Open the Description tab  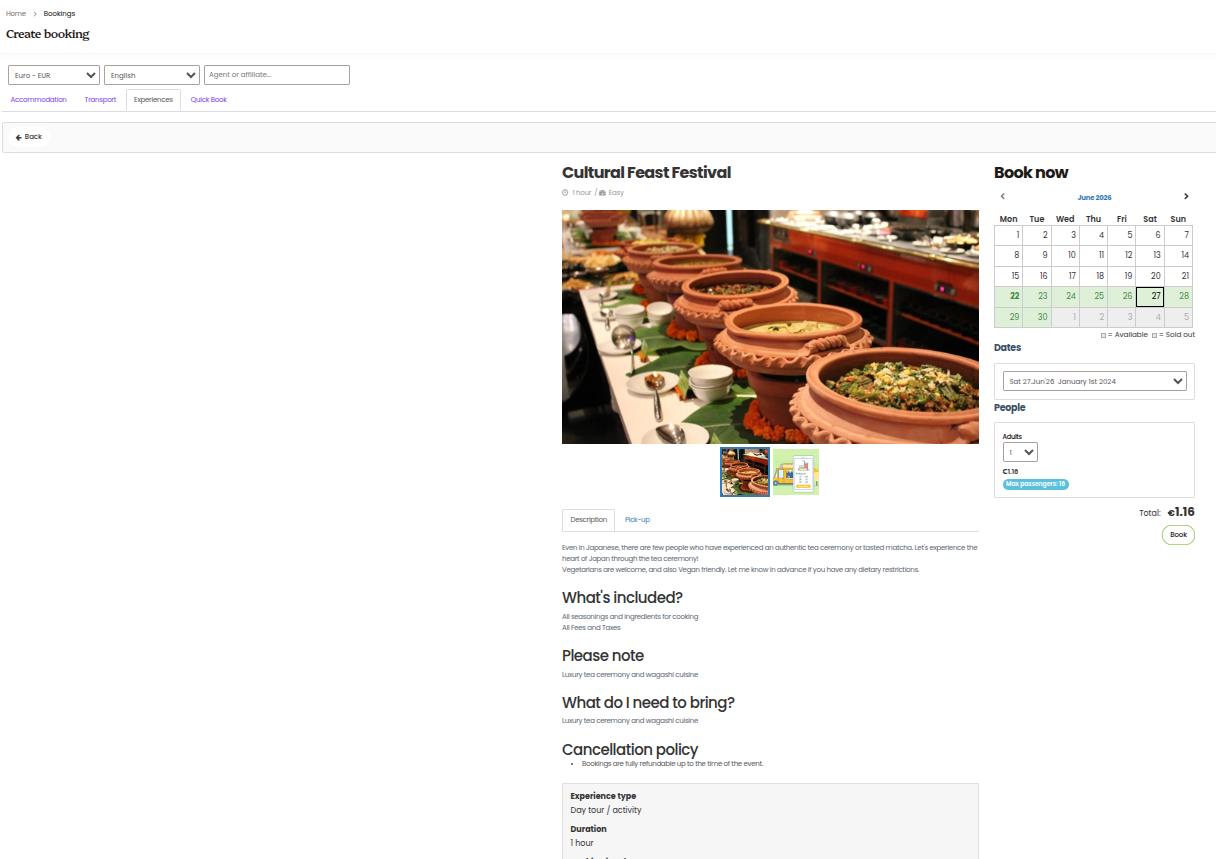[x=588, y=520]
